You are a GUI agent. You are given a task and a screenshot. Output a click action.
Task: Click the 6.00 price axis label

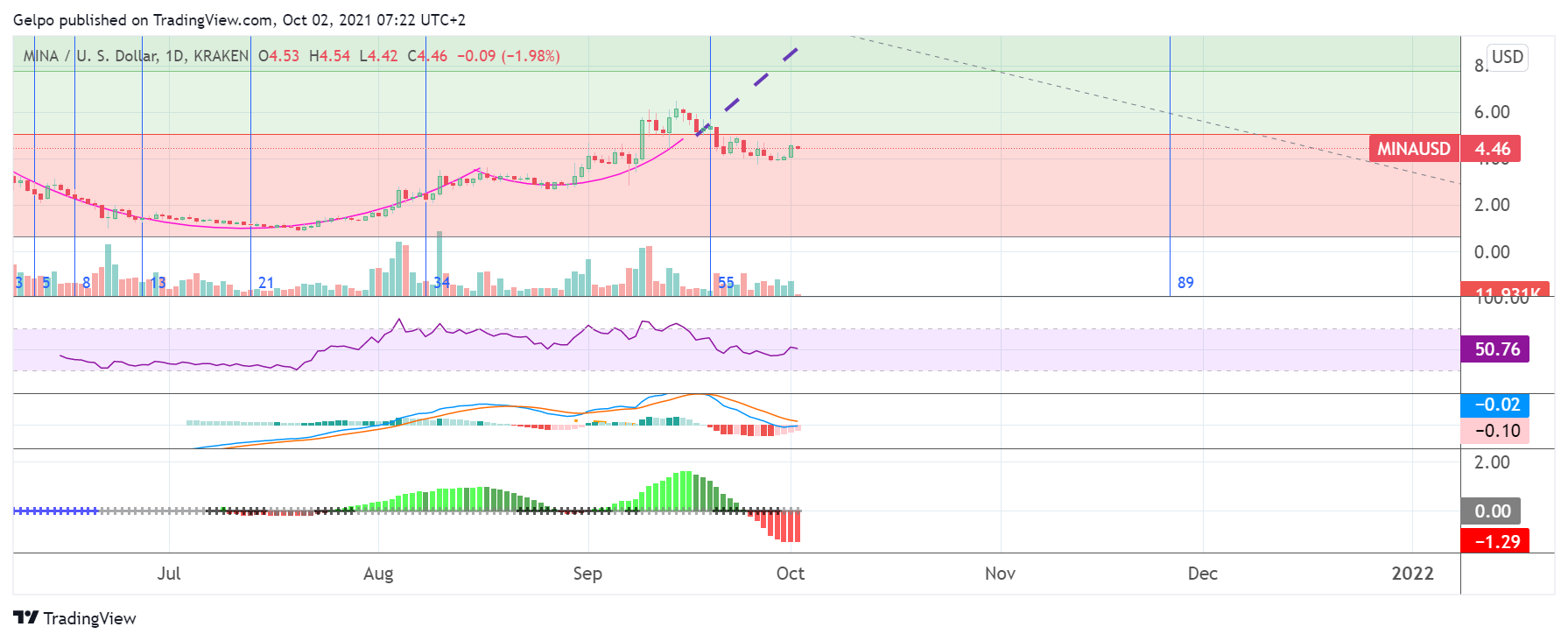click(x=1492, y=112)
